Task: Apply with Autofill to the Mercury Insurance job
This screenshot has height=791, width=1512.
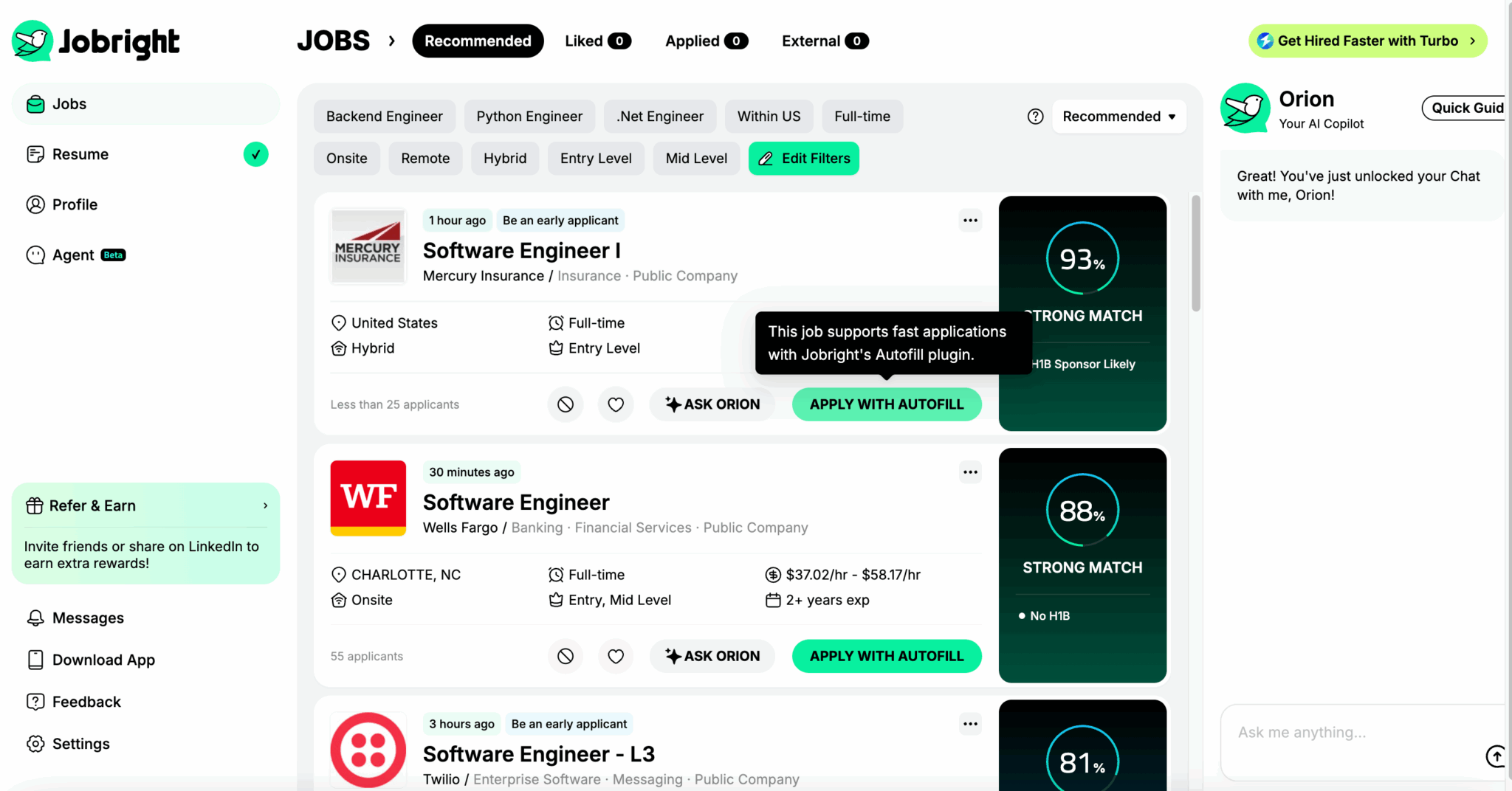Action: (x=886, y=404)
